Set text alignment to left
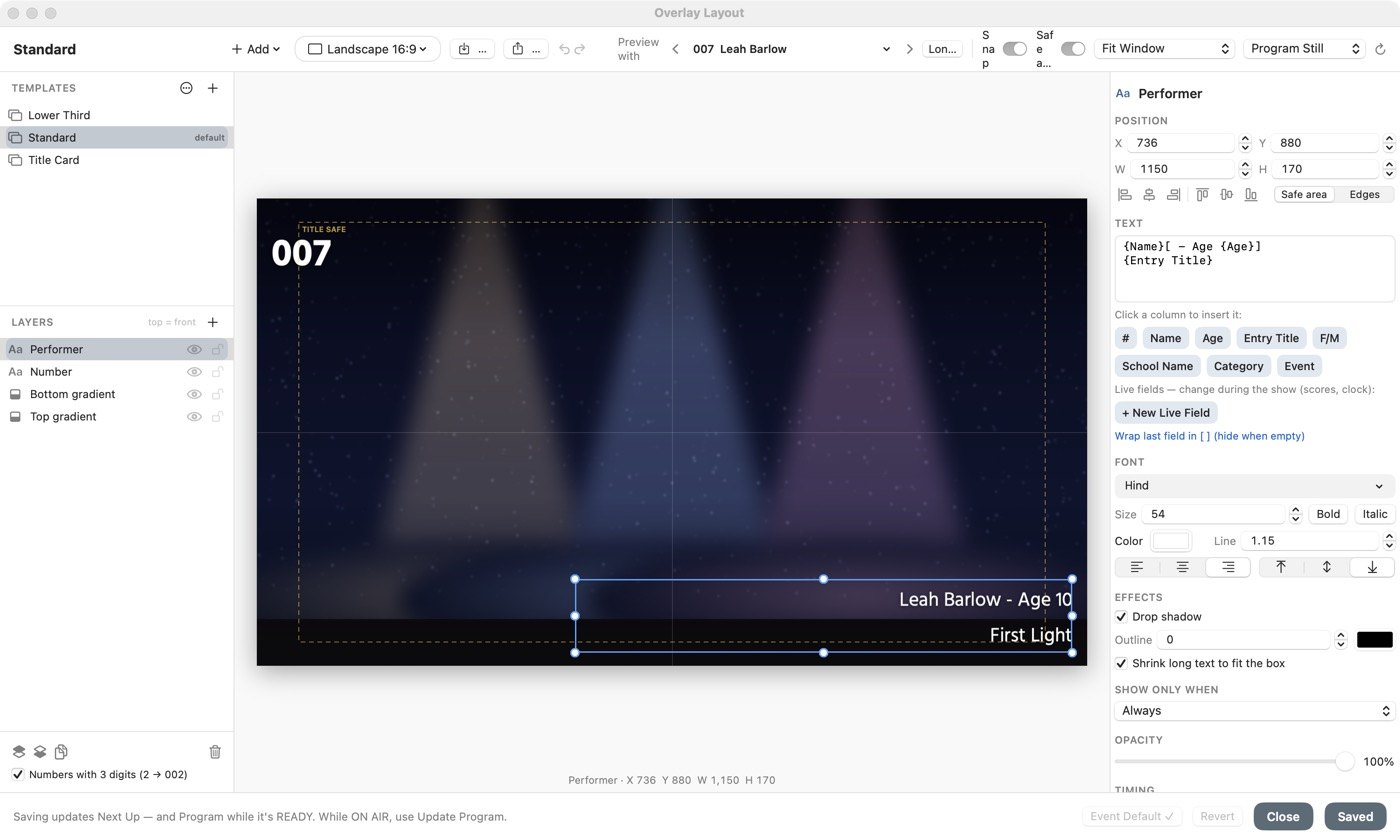 [1137, 567]
